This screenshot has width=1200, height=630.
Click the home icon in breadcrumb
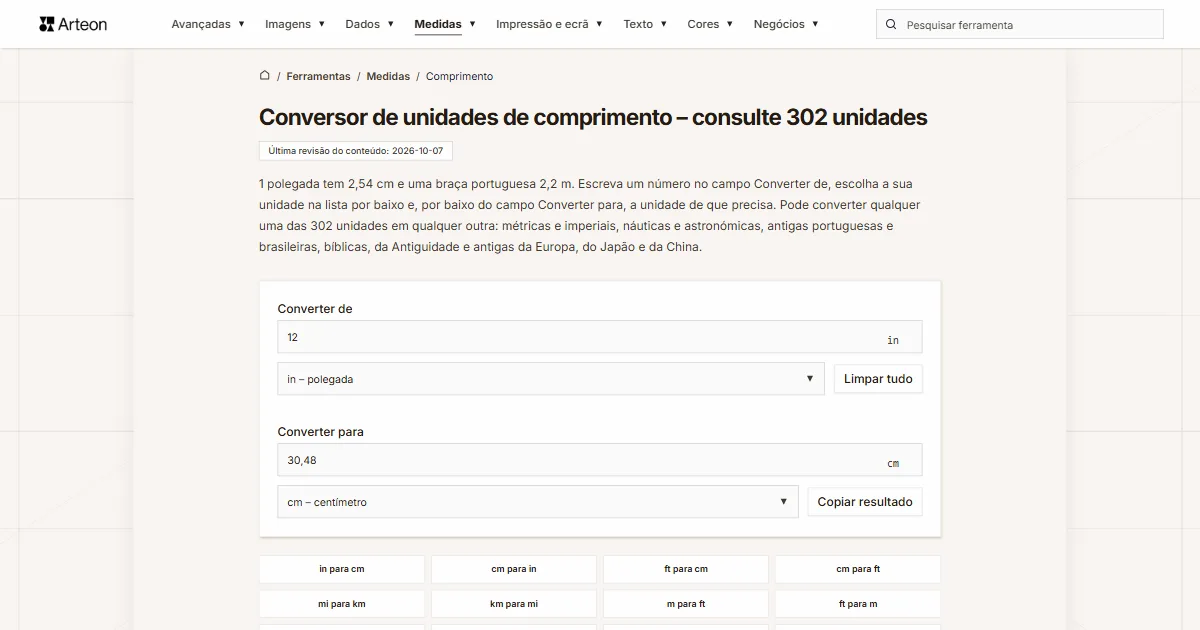(x=265, y=76)
